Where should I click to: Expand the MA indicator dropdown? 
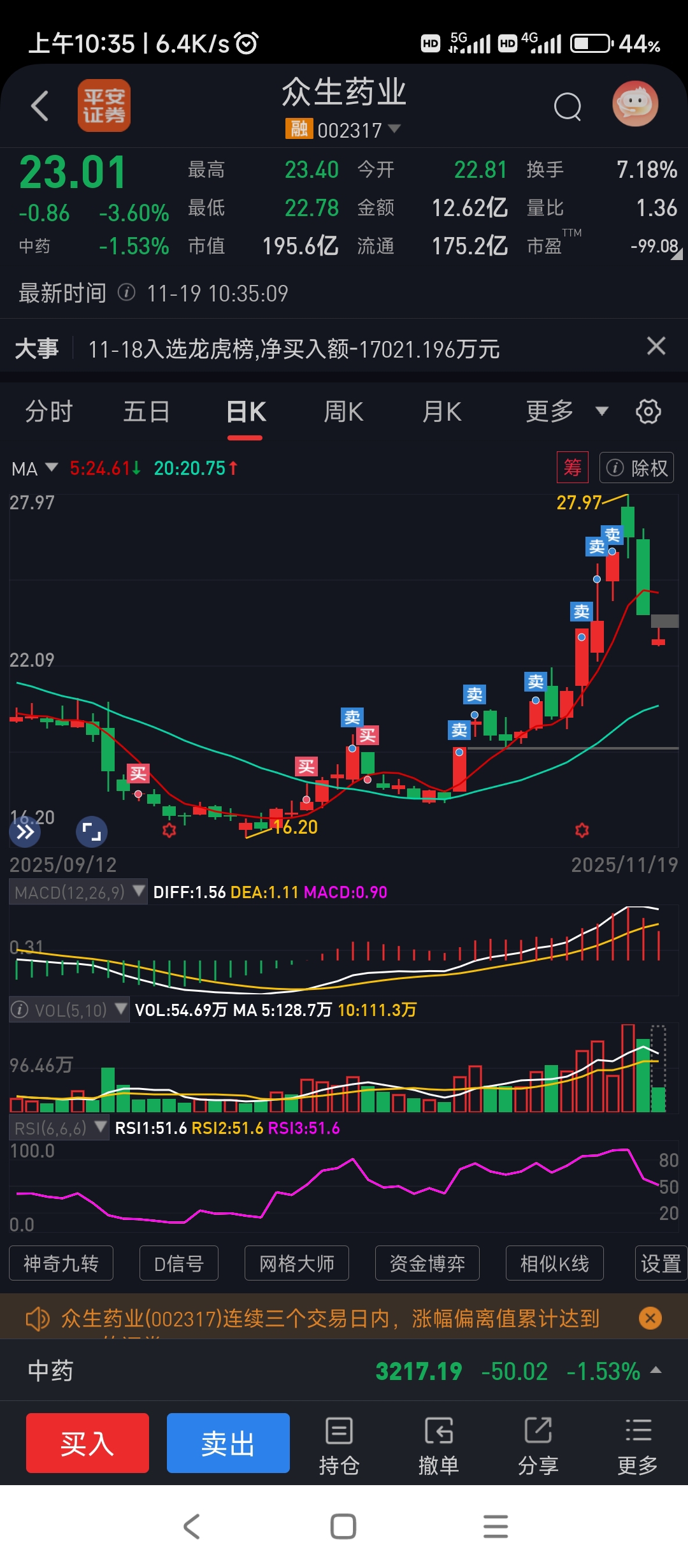tap(34, 468)
